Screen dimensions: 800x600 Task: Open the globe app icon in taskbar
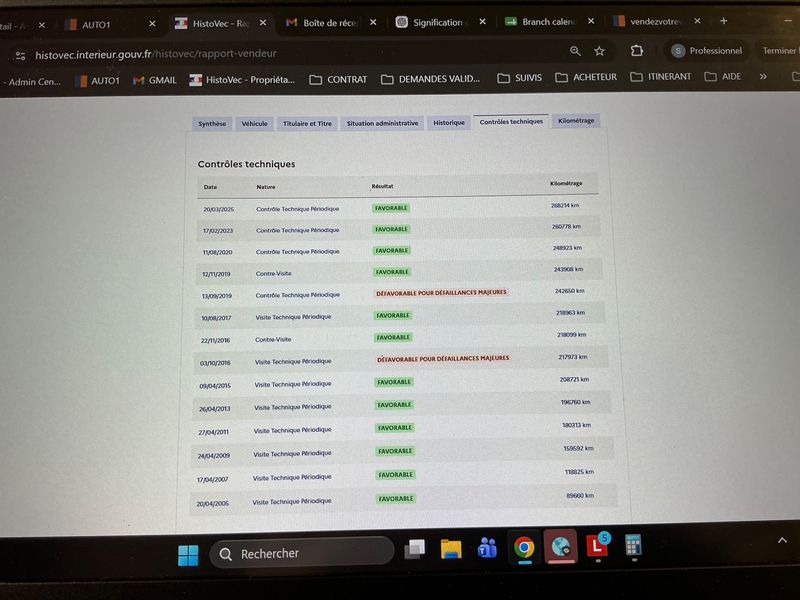coord(560,547)
